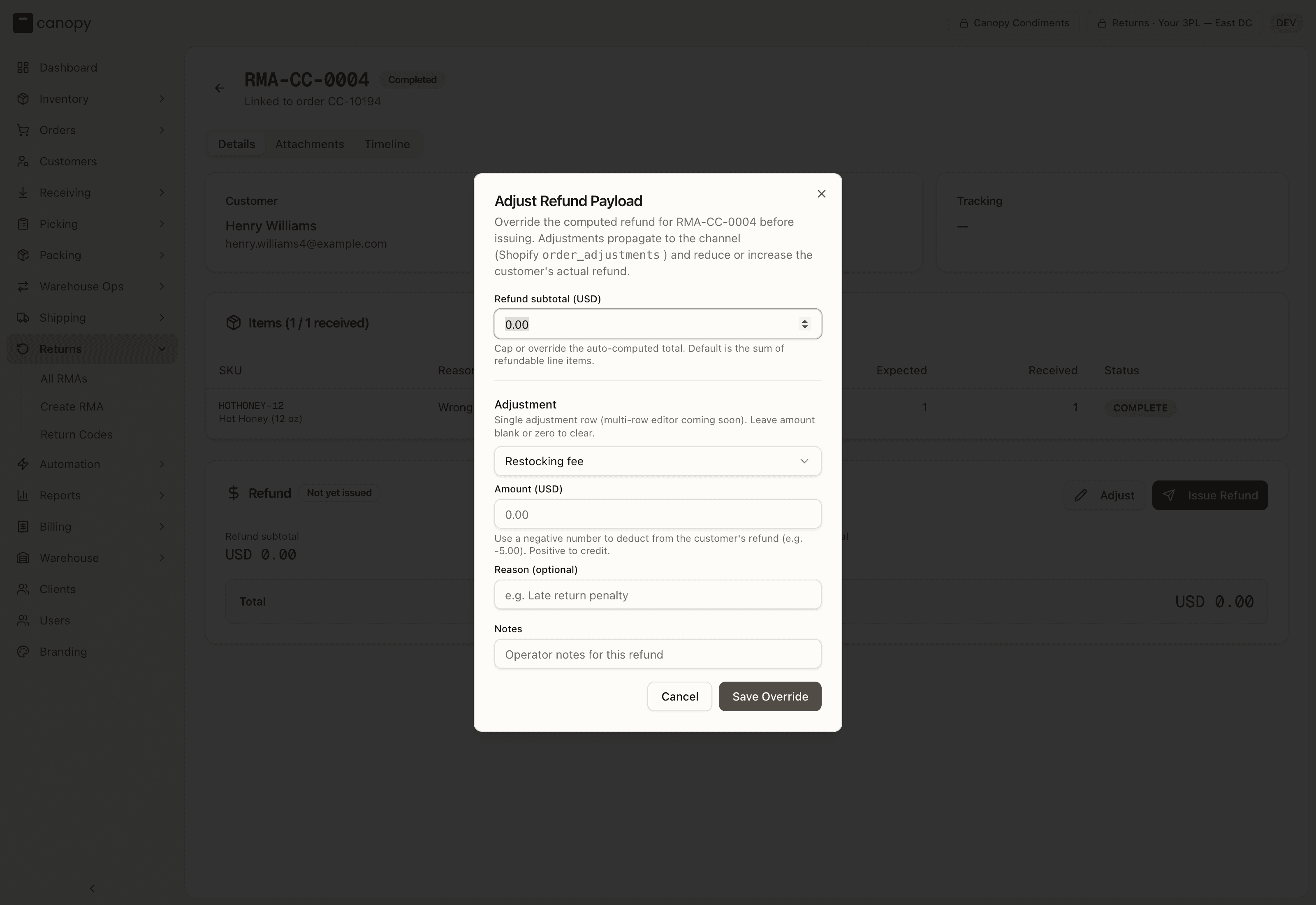Expand the Shipping submenu chevron
The image size is (1316, 905).
[x=162, y=318]
